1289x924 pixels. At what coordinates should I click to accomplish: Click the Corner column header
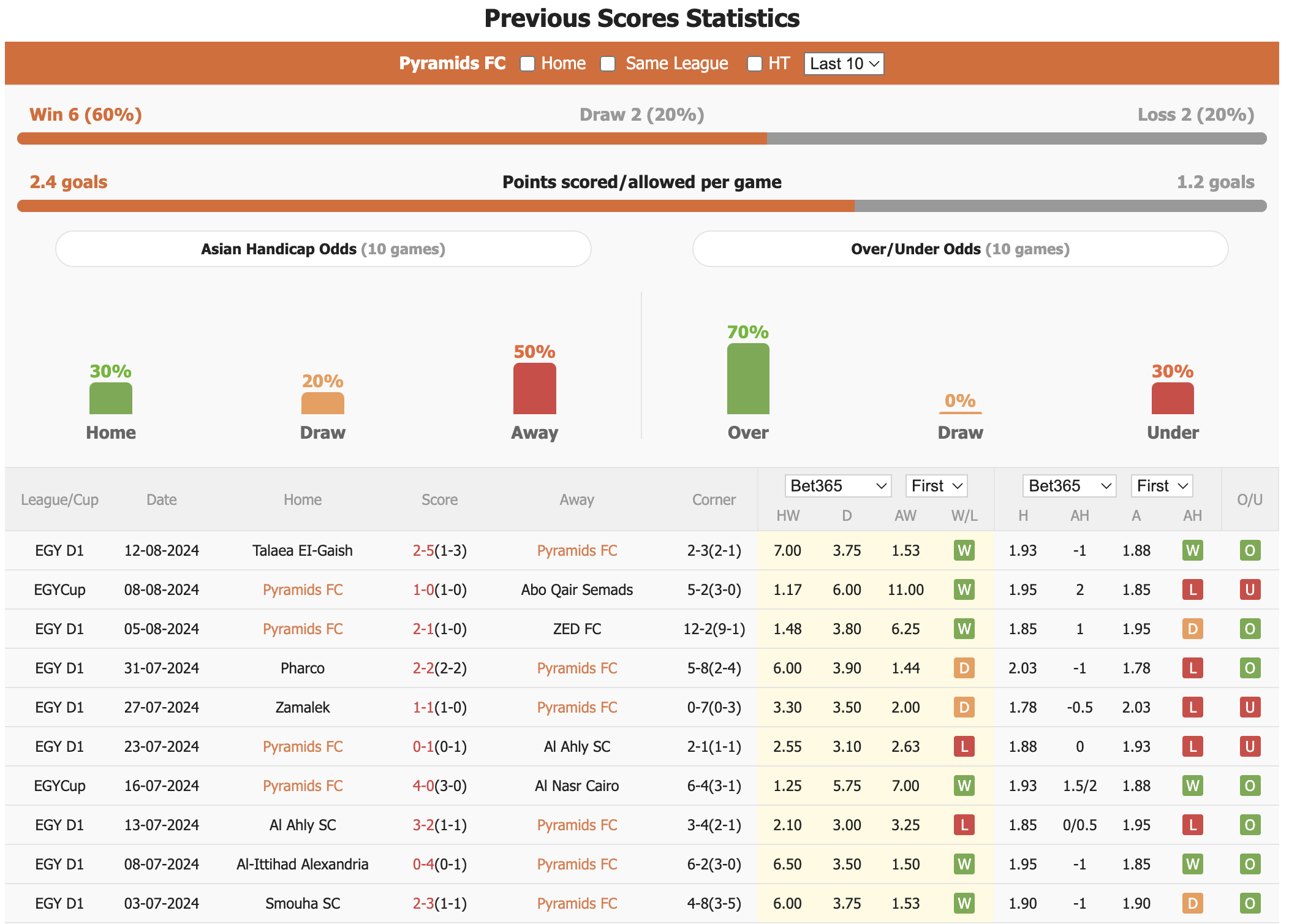click(714, 499)
